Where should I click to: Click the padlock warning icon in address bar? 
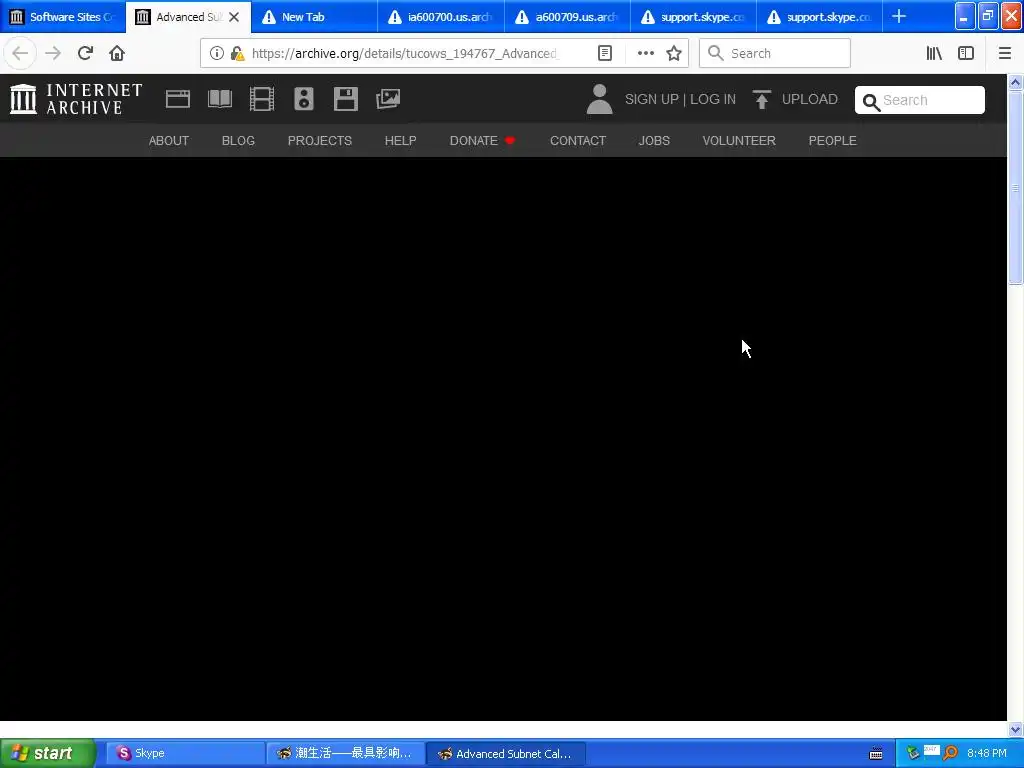point(237,53)
